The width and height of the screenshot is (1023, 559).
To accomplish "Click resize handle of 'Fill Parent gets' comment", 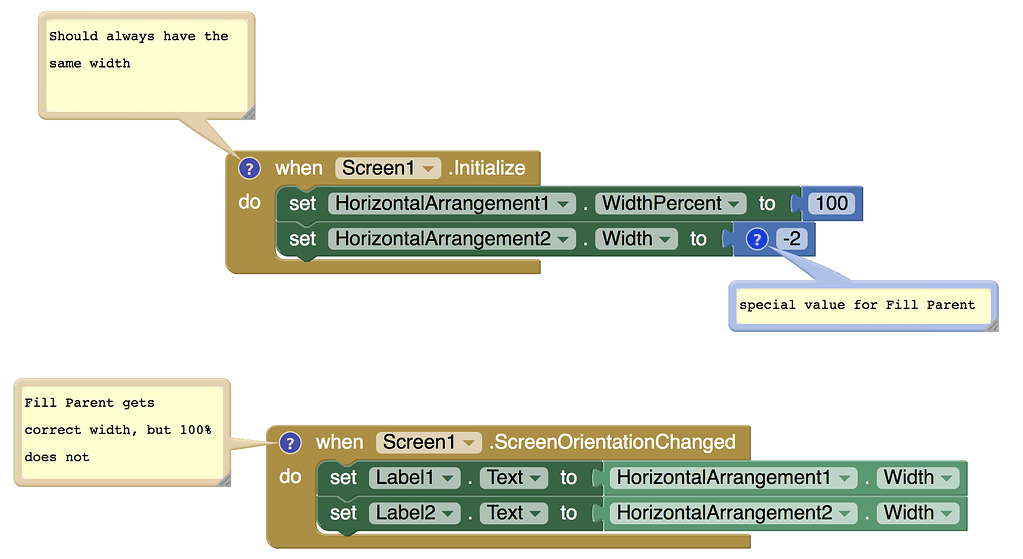I will (x=223, y=480).
